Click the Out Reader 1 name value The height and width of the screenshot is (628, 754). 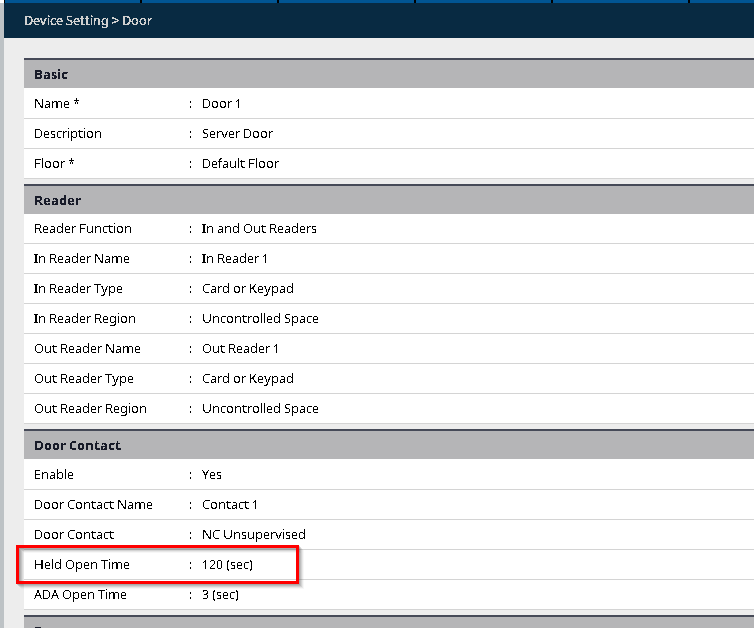point(240,349)
